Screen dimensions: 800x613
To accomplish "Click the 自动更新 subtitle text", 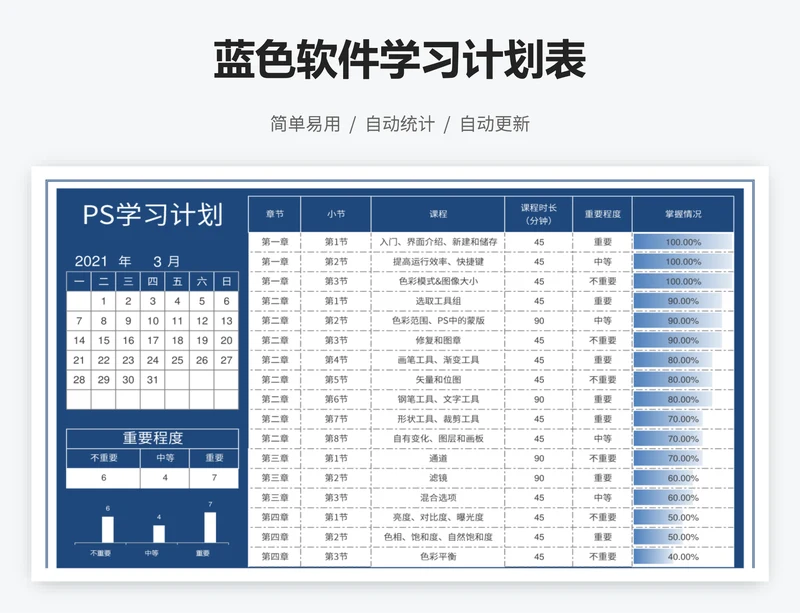I will [495, 124].
